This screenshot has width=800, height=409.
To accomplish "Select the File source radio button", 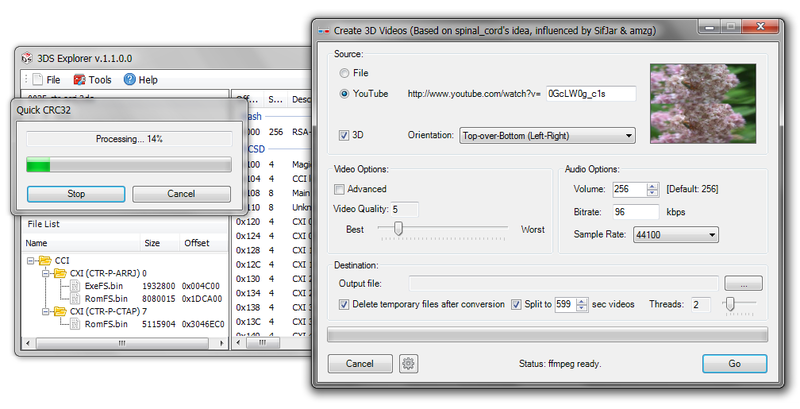I will pos(346,73).
